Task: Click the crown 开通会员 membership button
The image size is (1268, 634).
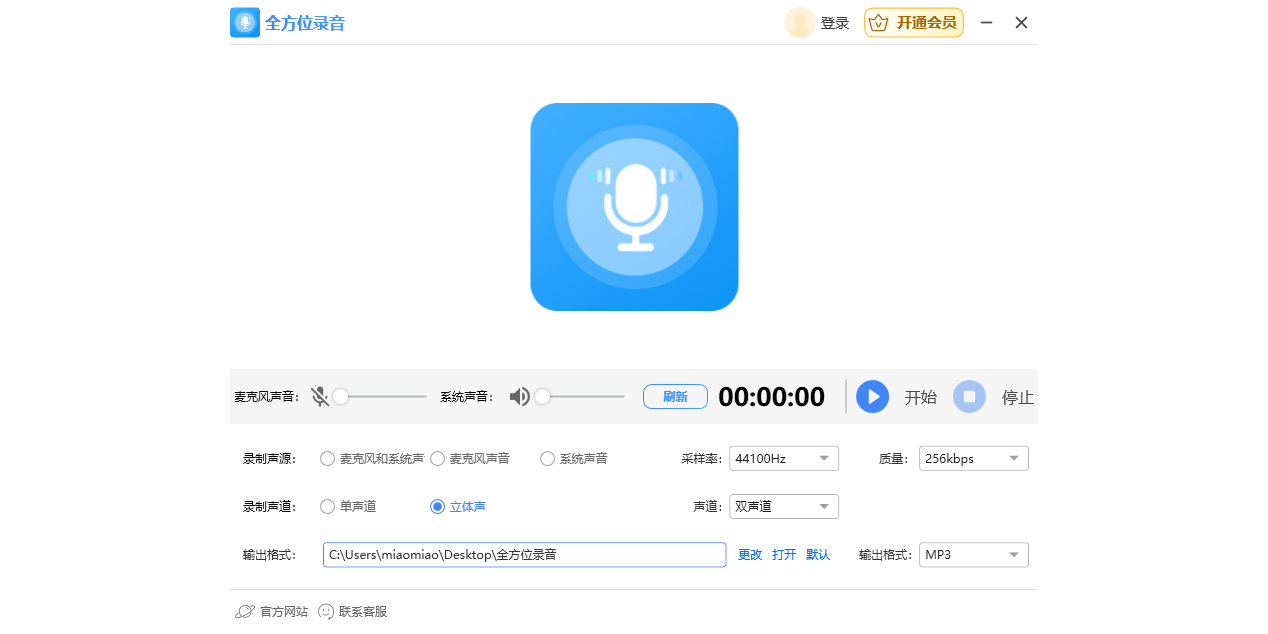Action: pyautogui.click(x=913, y=23)
